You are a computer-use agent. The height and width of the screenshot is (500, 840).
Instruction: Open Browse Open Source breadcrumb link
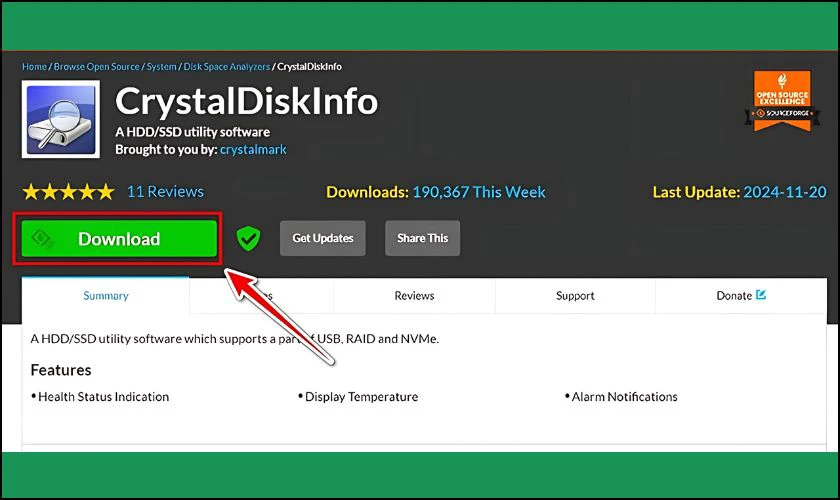click(96, 66)
